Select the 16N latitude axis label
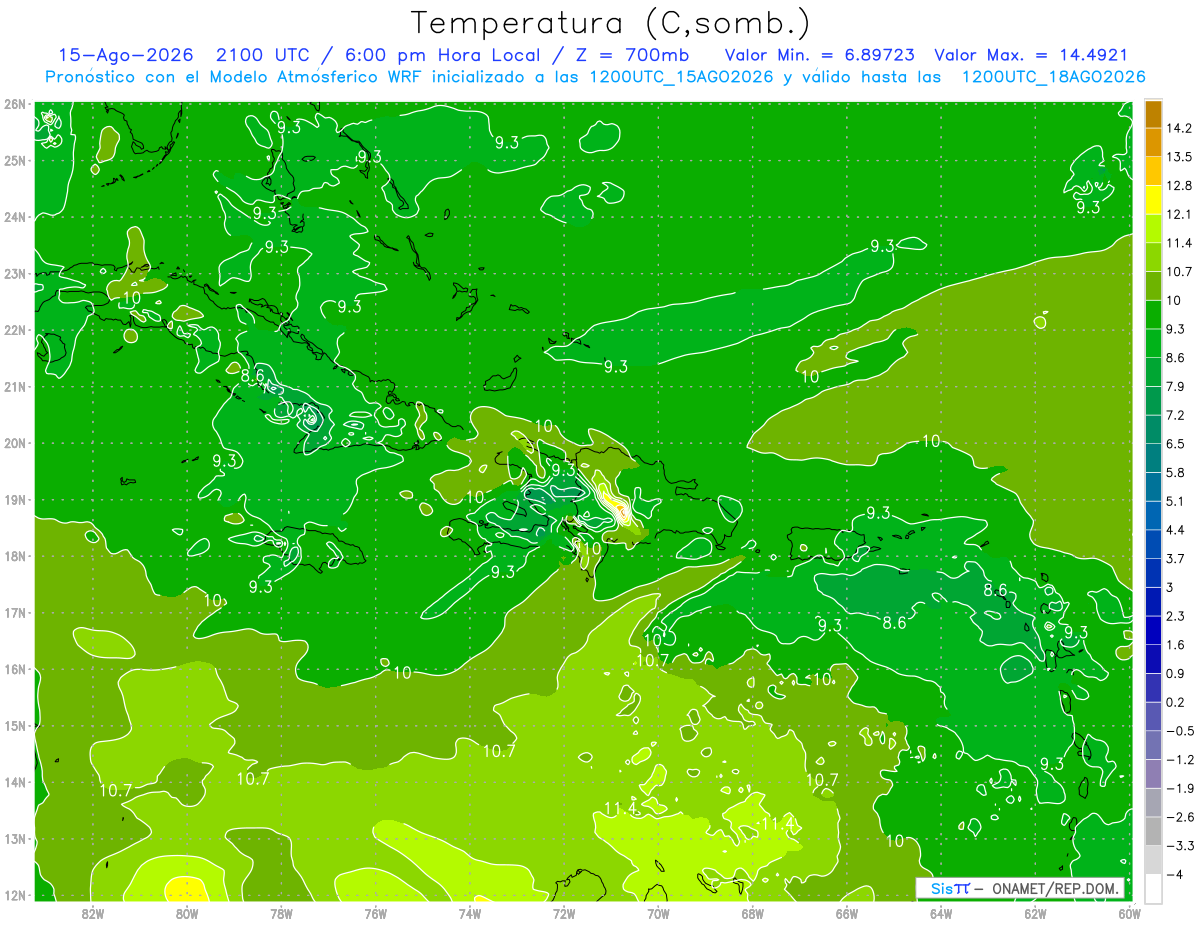The image size is (1200, 927). click(x=15, y=669)
